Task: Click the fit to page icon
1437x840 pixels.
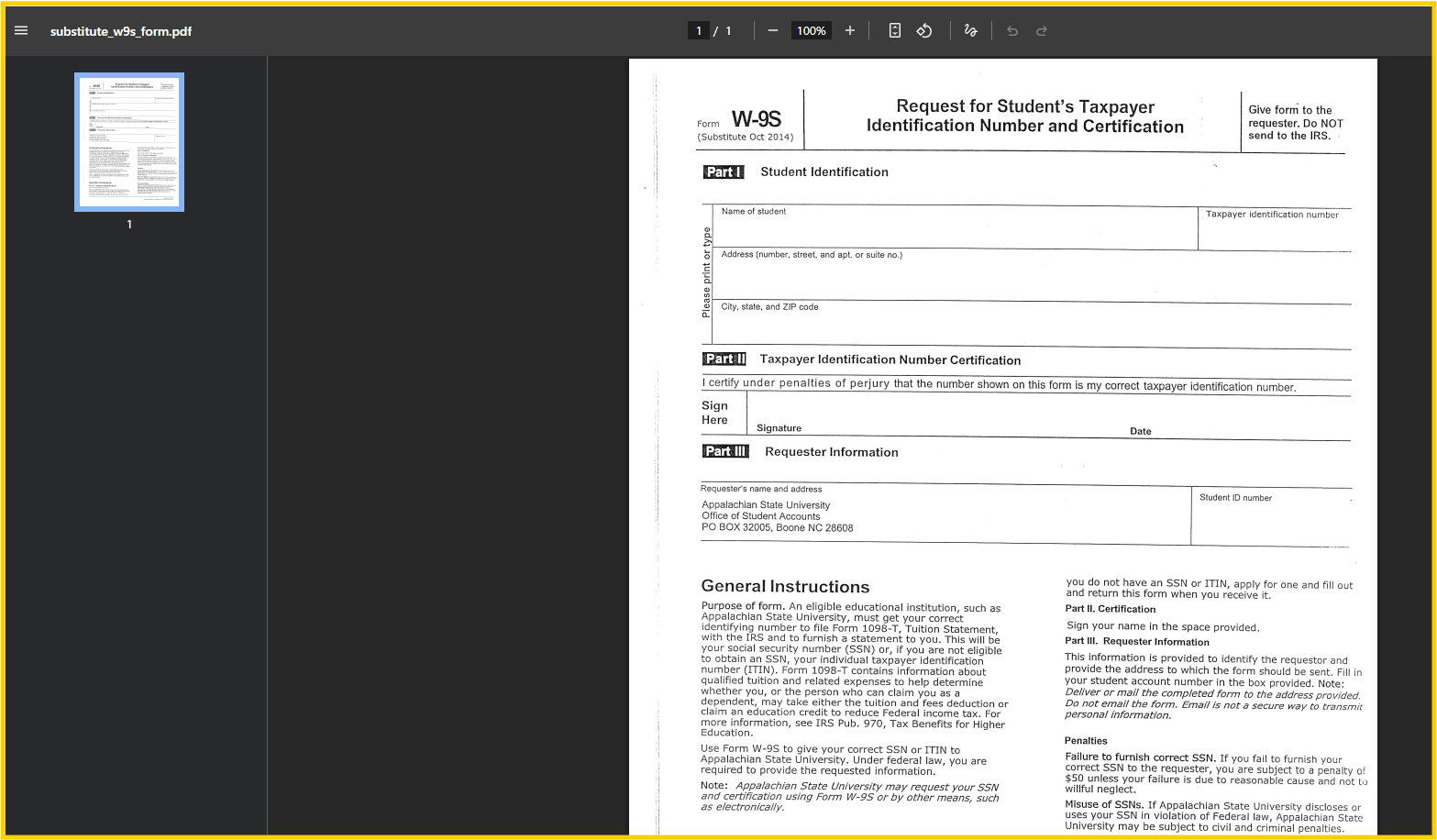Action: pos(895,30)
